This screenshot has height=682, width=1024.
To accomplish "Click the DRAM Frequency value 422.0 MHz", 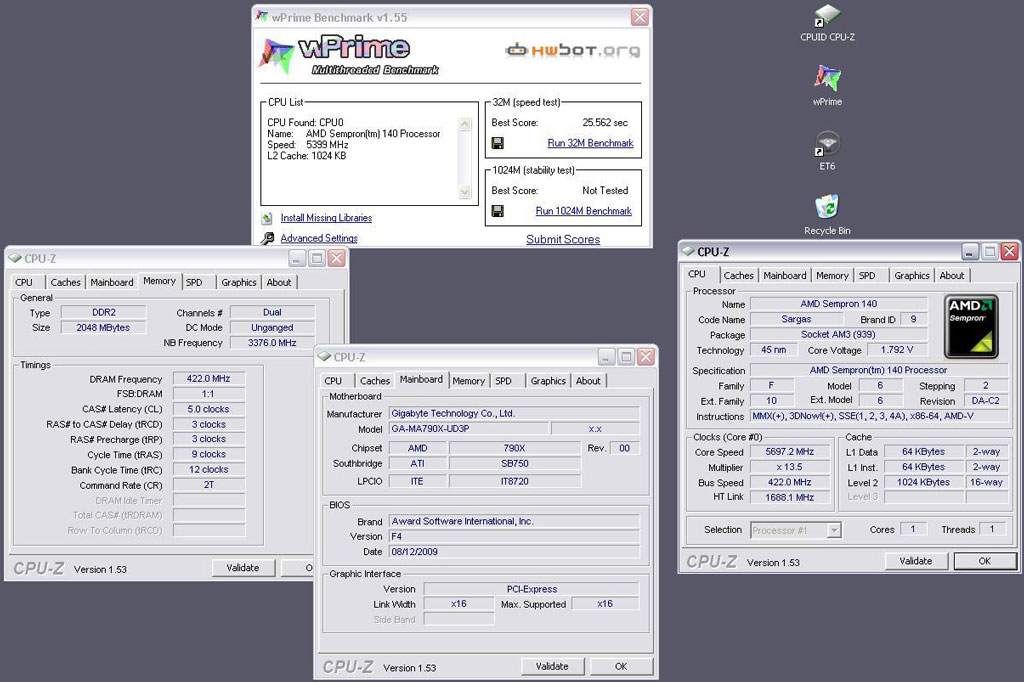I will (x=208, y=378).
